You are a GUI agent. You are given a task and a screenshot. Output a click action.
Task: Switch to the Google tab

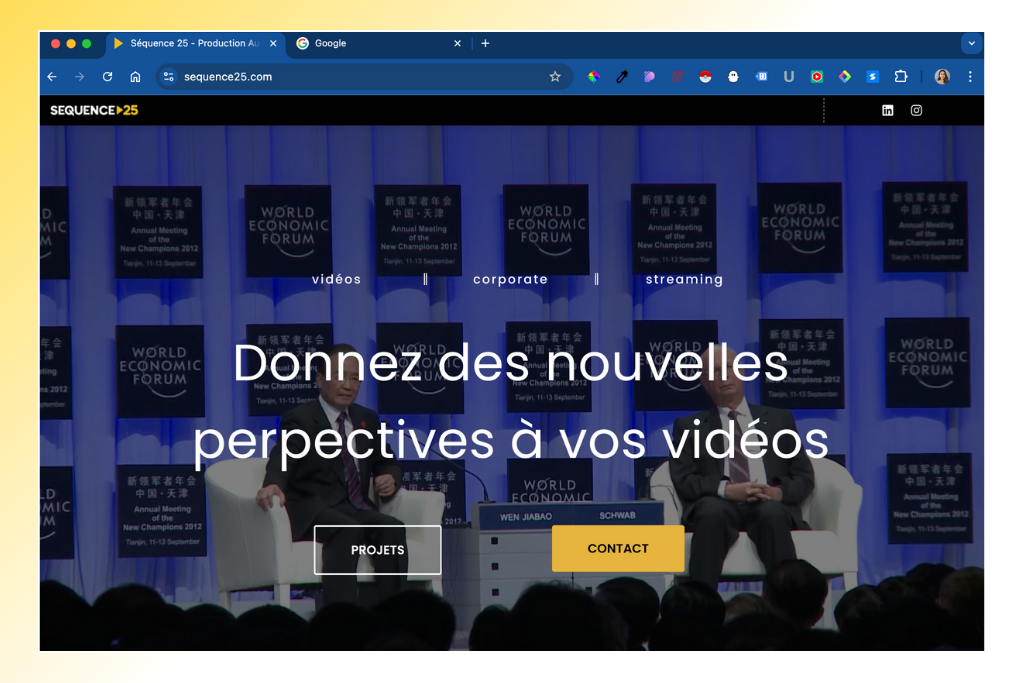370,44
